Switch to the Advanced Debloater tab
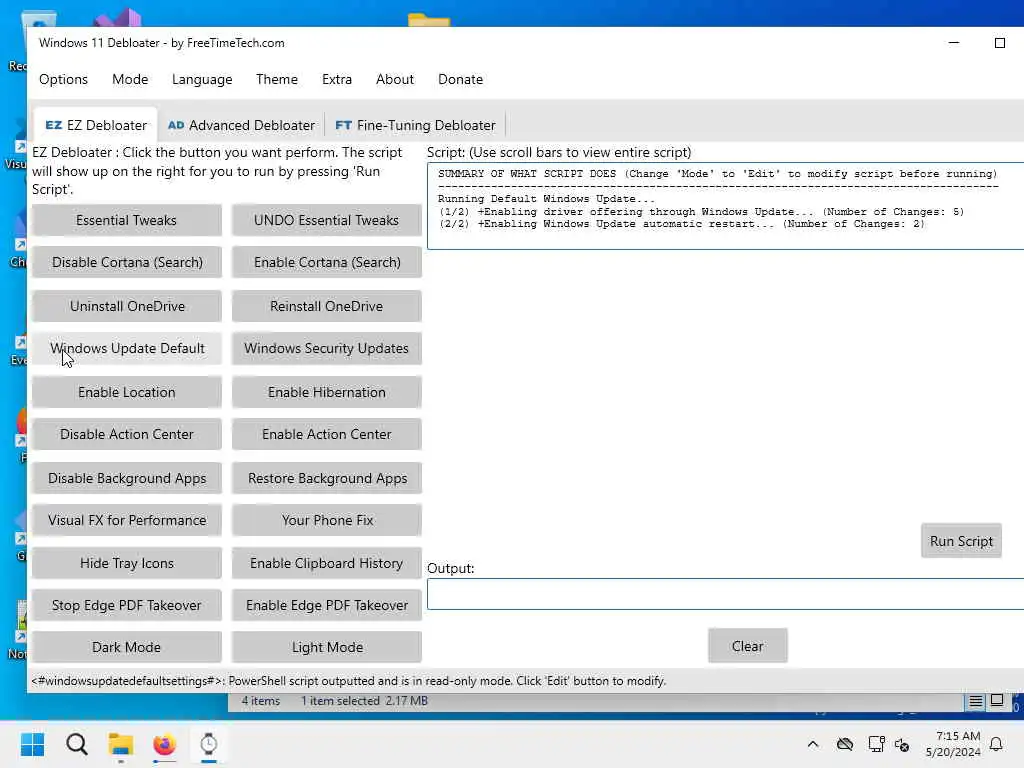The height and width of the screenshot is (768, 1024). 242,125
